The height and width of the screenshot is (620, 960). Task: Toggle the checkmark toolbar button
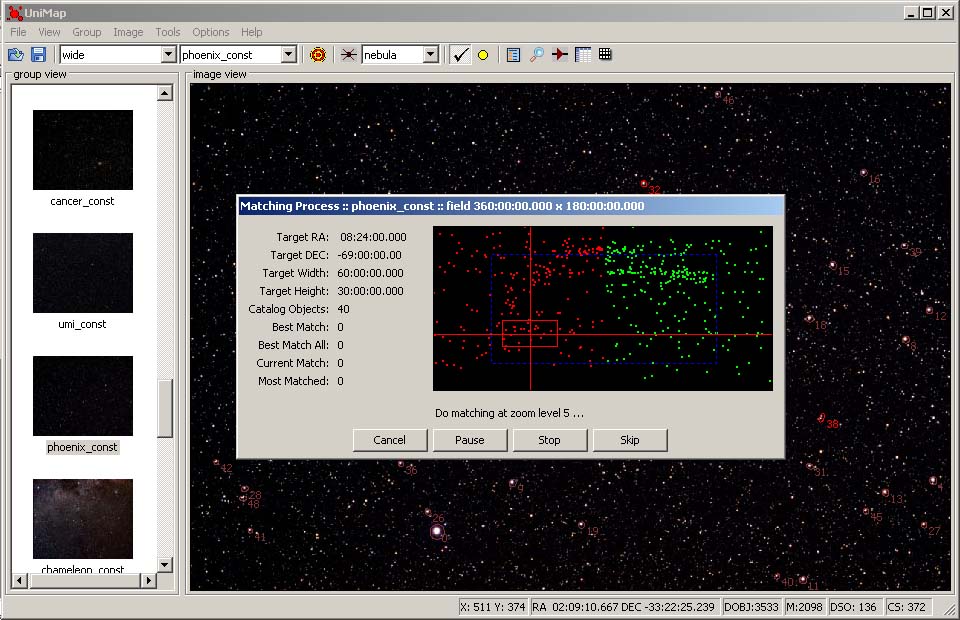460,54
